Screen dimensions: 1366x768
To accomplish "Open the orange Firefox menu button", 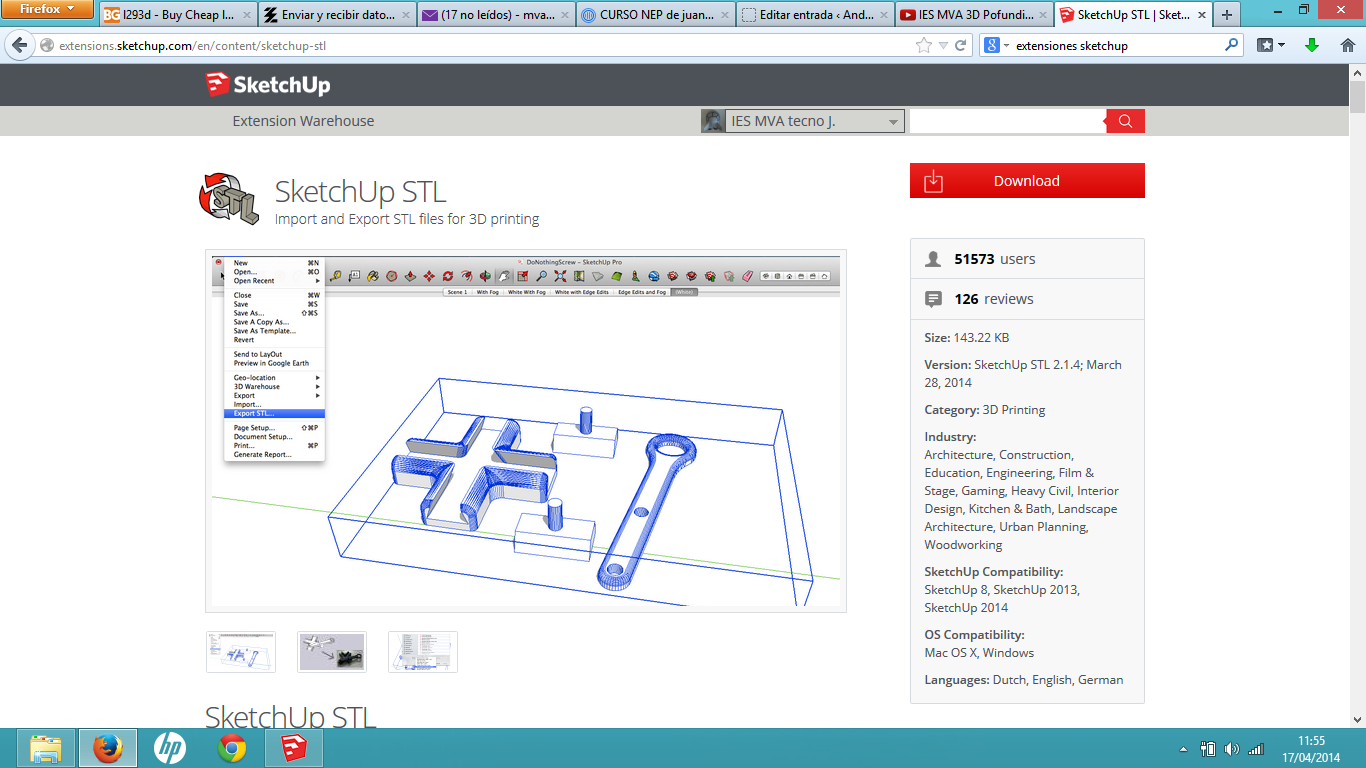I will [x=47, y=10].
